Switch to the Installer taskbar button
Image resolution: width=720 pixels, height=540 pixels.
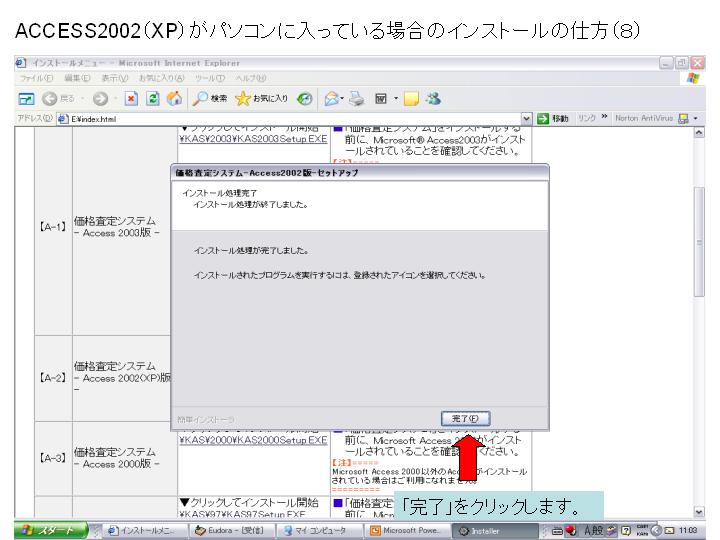click(x=495, y=531)
